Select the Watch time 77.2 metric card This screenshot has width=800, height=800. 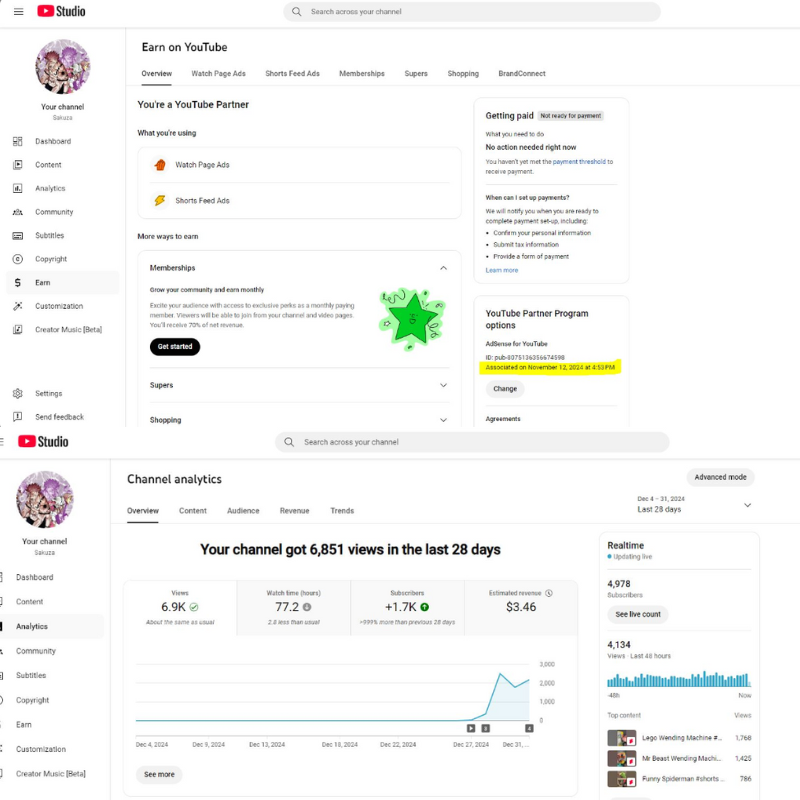[294, 608]
